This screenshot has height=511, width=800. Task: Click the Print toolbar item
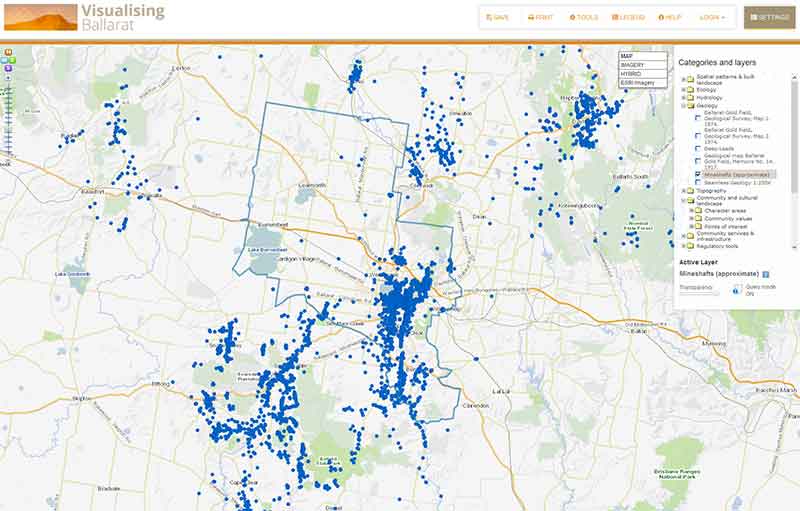pos(540,17)
